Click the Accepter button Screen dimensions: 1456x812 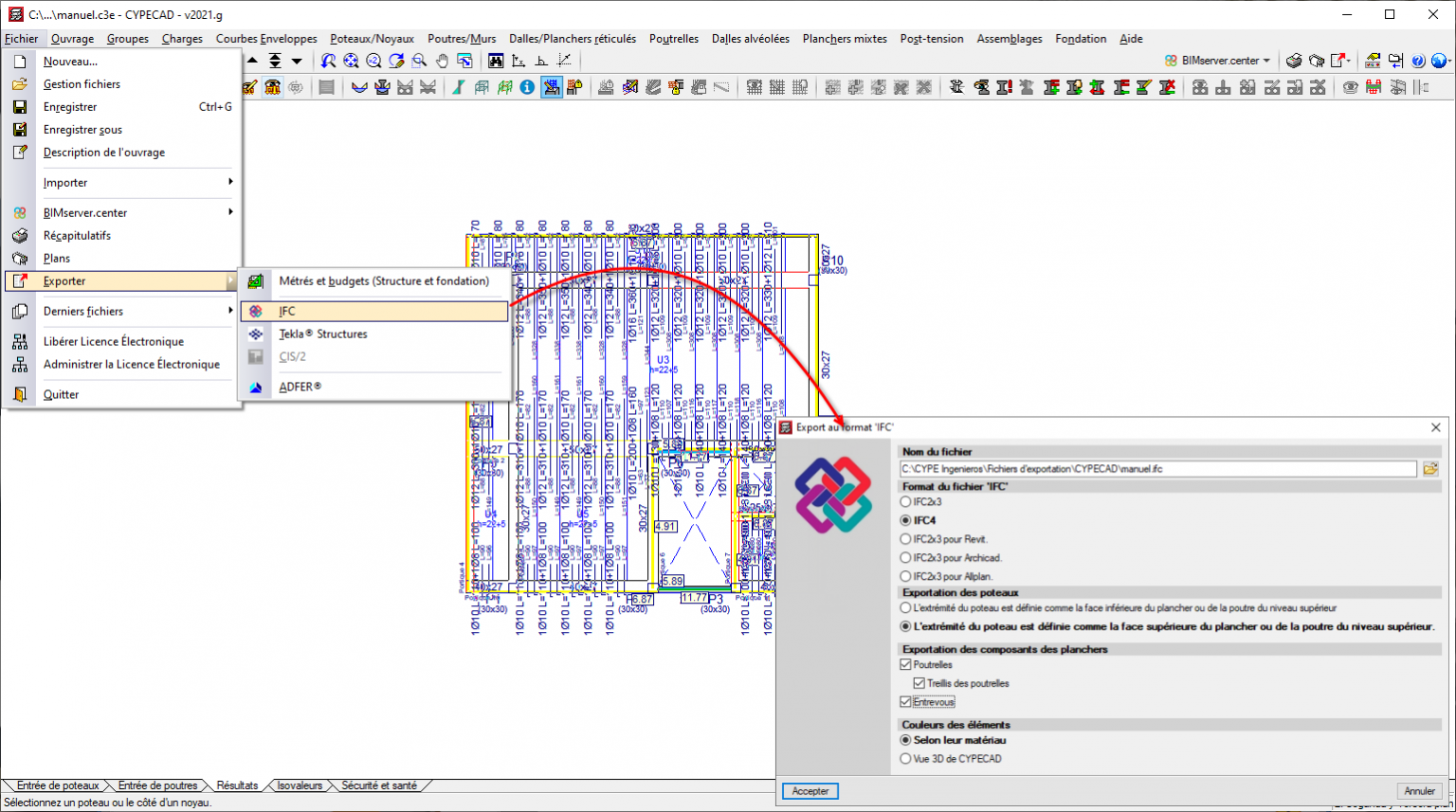click(810, 791)
